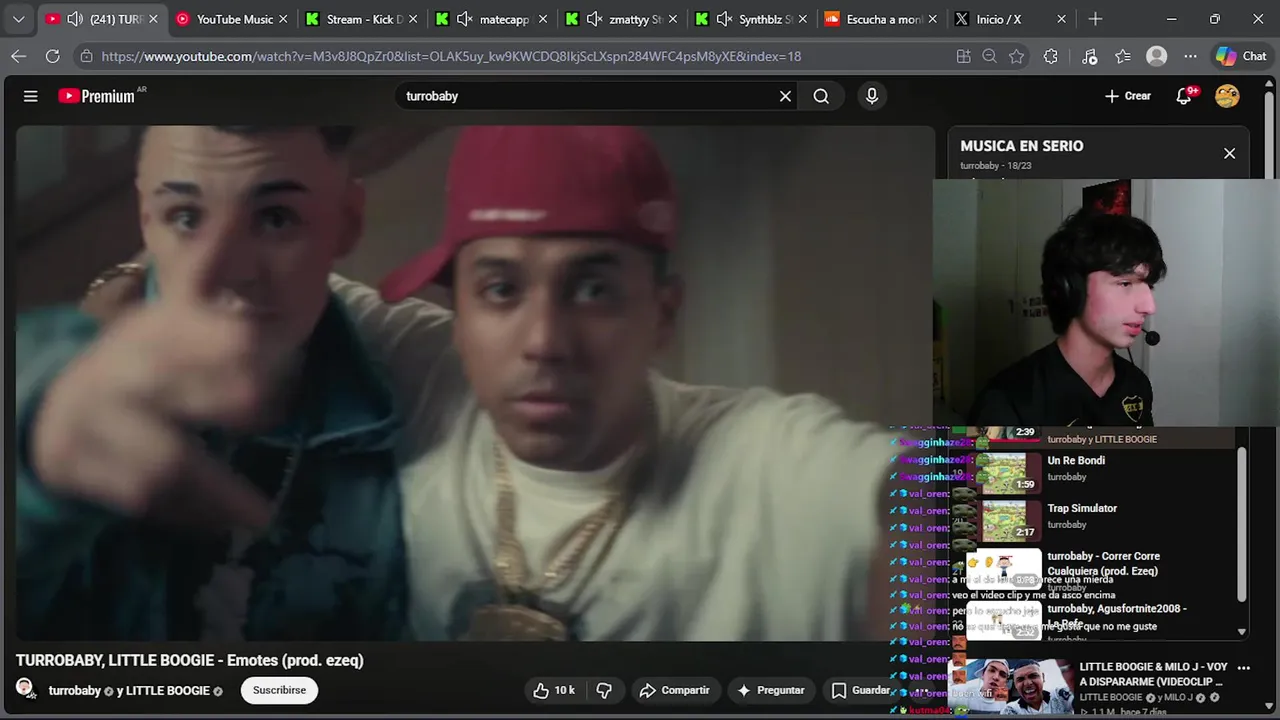
Task: Switch to the Inicio / X tab
Action: pyautogui.click(x=1012, y=19)
